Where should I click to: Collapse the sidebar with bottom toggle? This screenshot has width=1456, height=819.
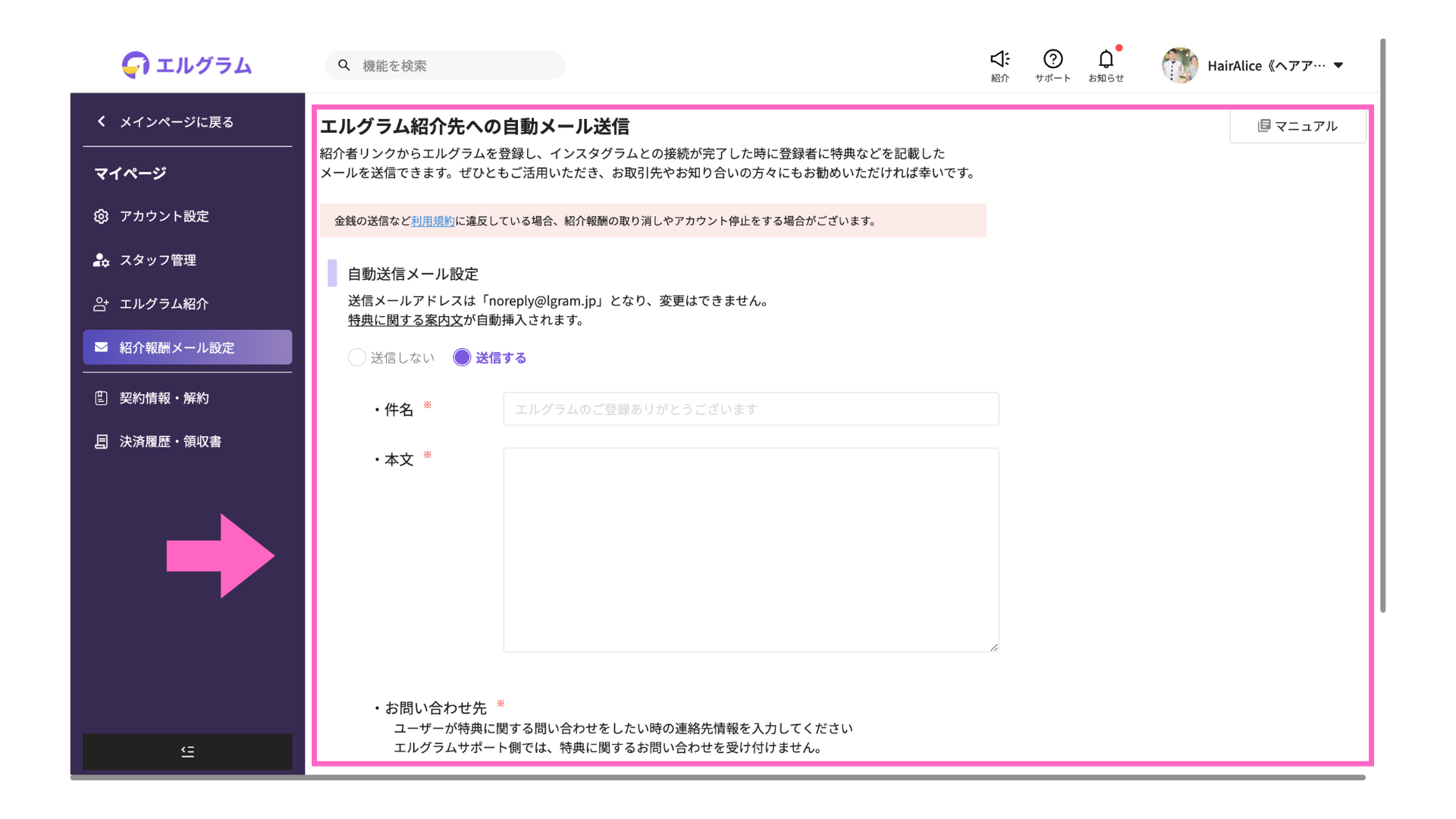tap(187, 752)
